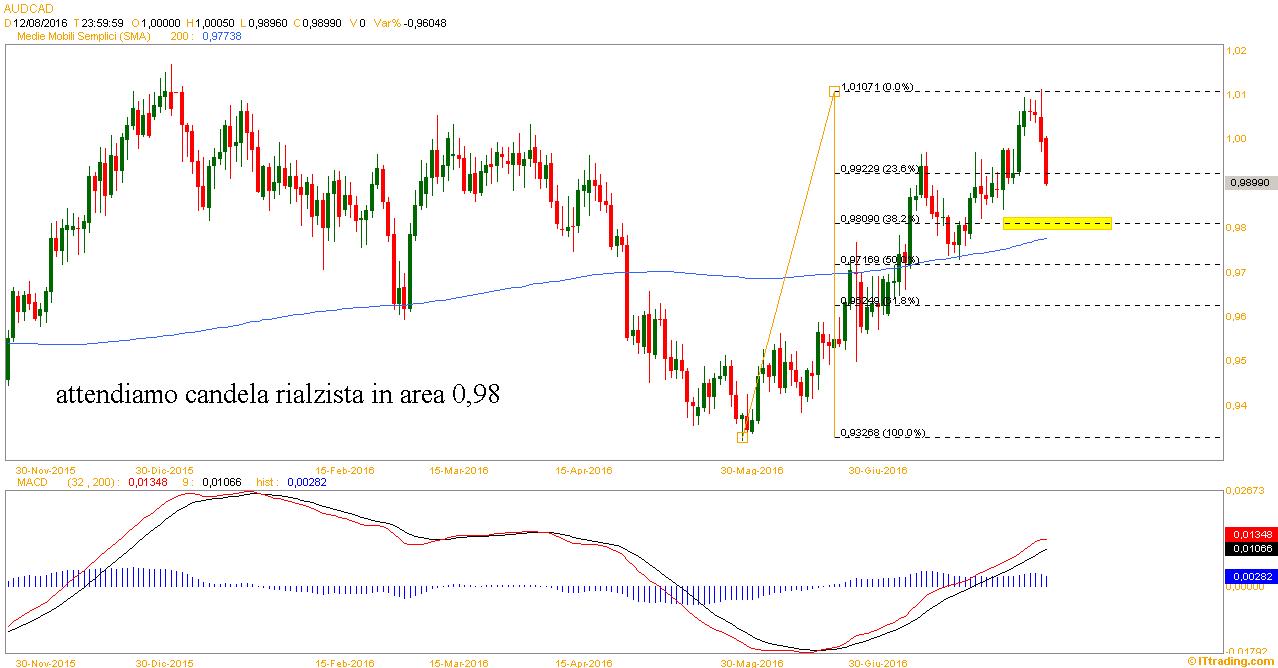Click the black signal value box 0,01066

(x=1250, y=548)
